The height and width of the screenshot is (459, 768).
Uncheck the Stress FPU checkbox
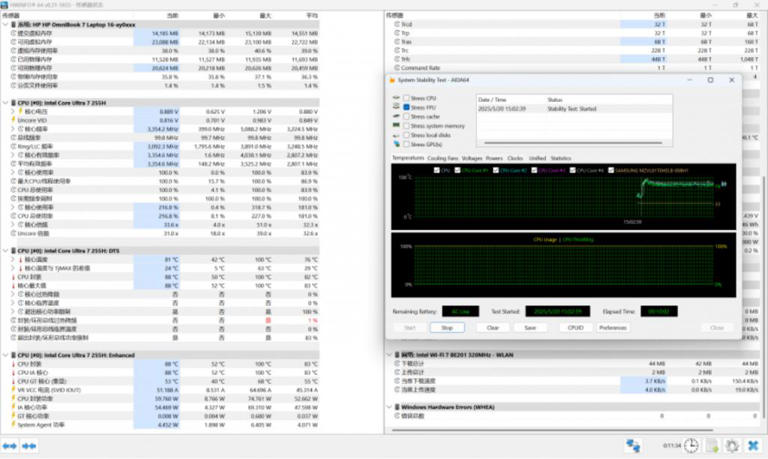click(x=406, y=107)
